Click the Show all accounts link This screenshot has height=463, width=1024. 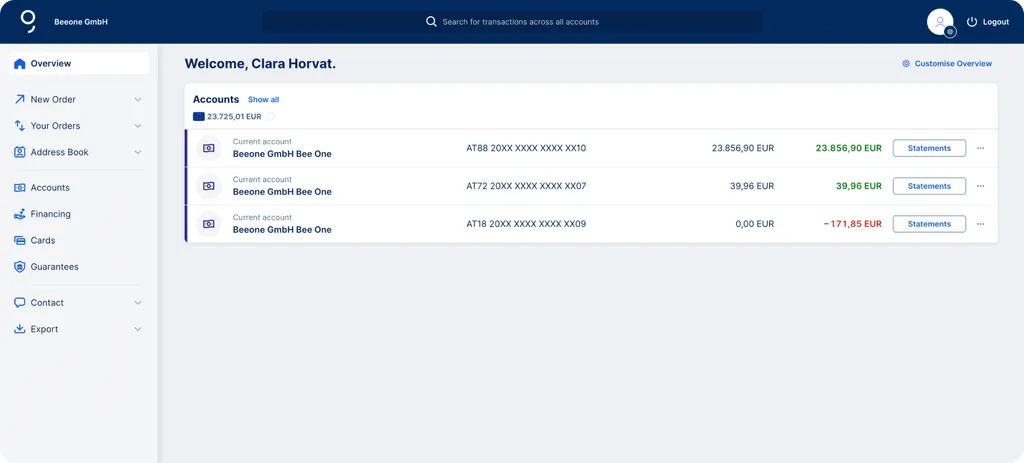[x=264, y=99]
